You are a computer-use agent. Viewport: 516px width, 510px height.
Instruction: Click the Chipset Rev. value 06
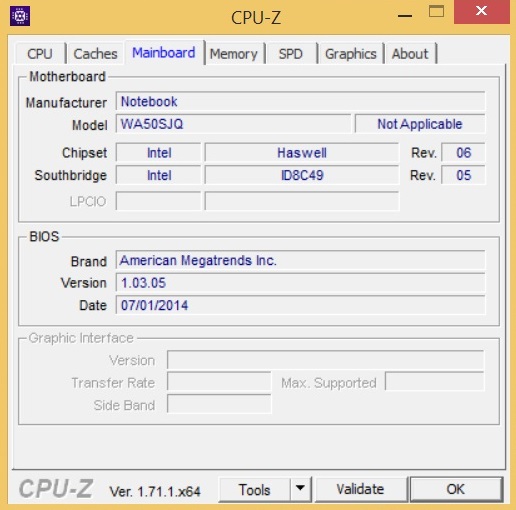[463, 153]
